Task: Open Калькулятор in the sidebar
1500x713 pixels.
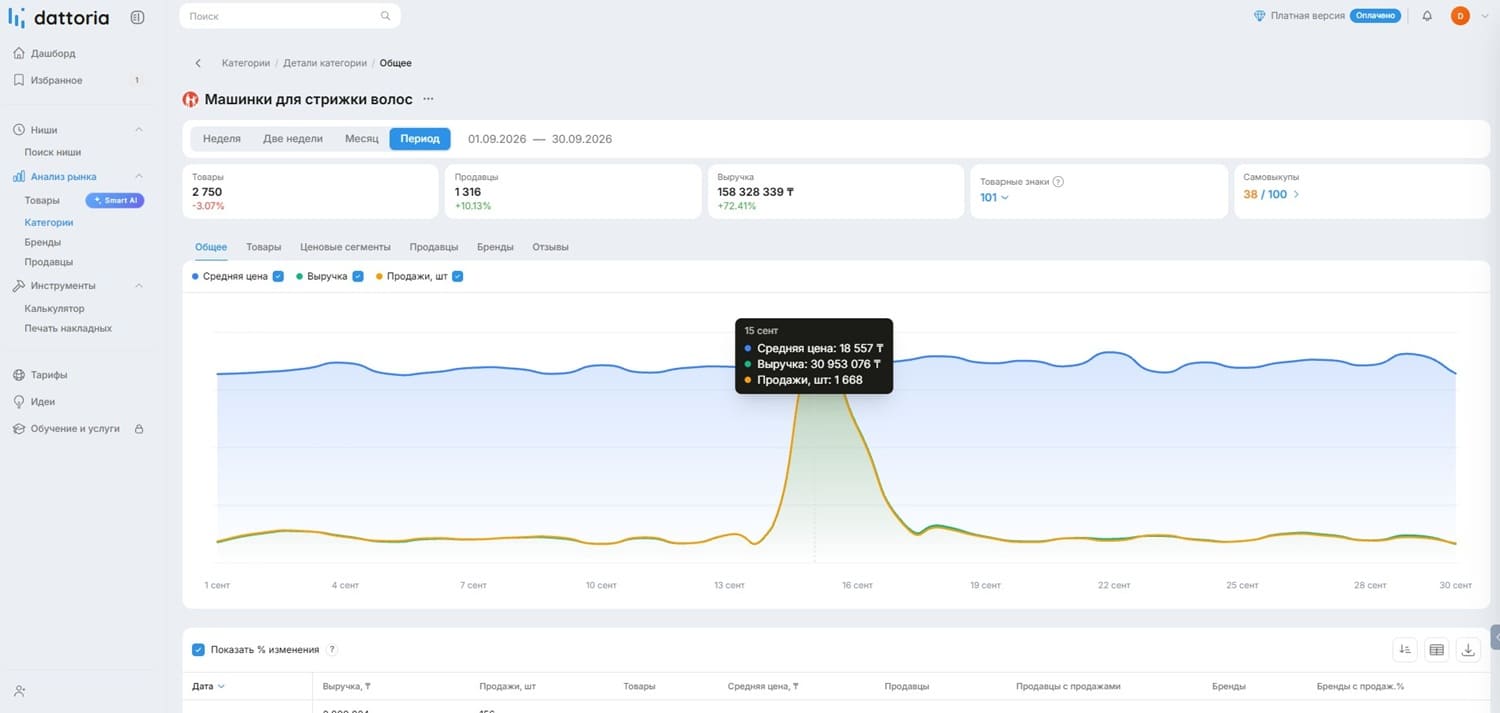Action: click(54, 309)
